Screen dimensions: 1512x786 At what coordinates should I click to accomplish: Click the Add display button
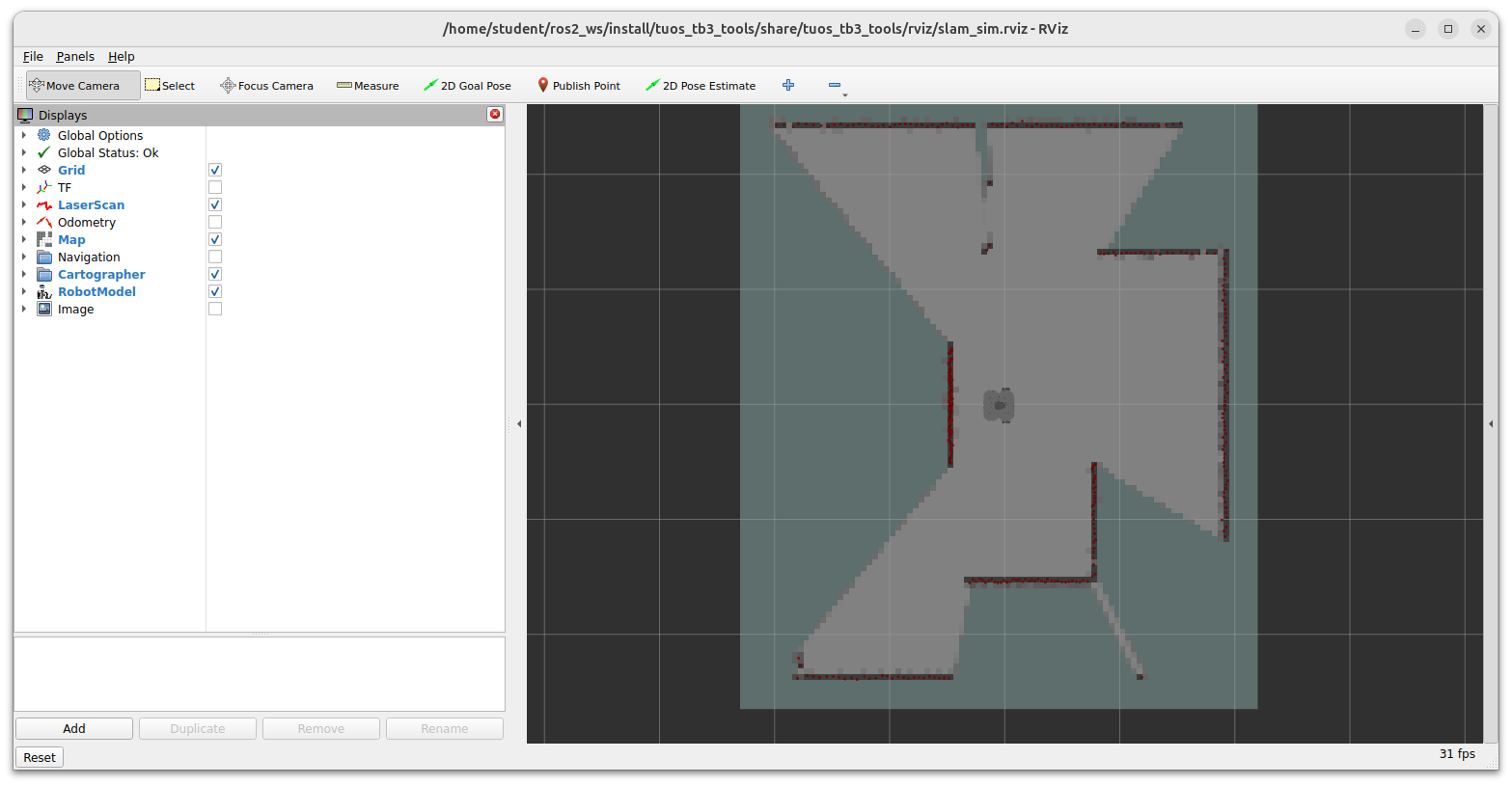click(x=74, y=729)
